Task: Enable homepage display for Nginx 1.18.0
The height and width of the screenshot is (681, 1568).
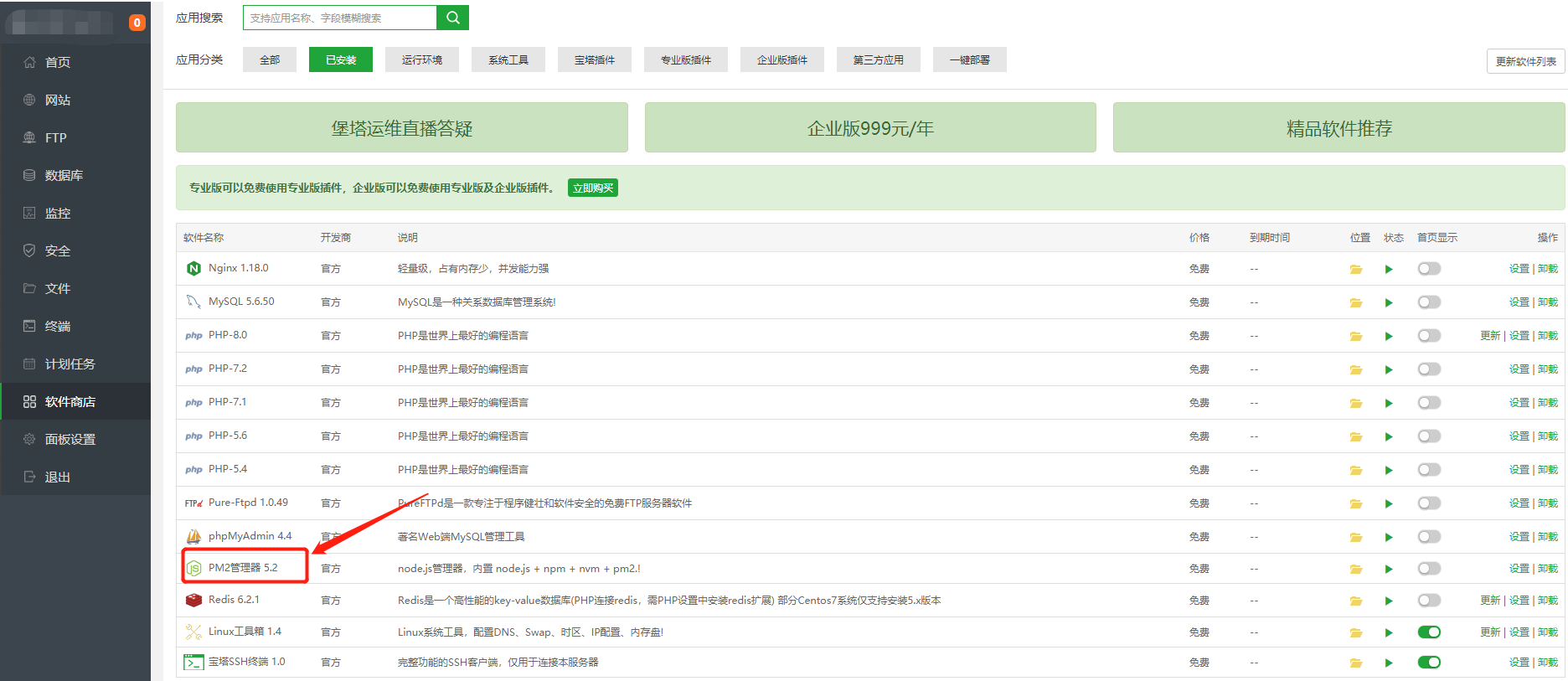Action: pos(1429,269)
